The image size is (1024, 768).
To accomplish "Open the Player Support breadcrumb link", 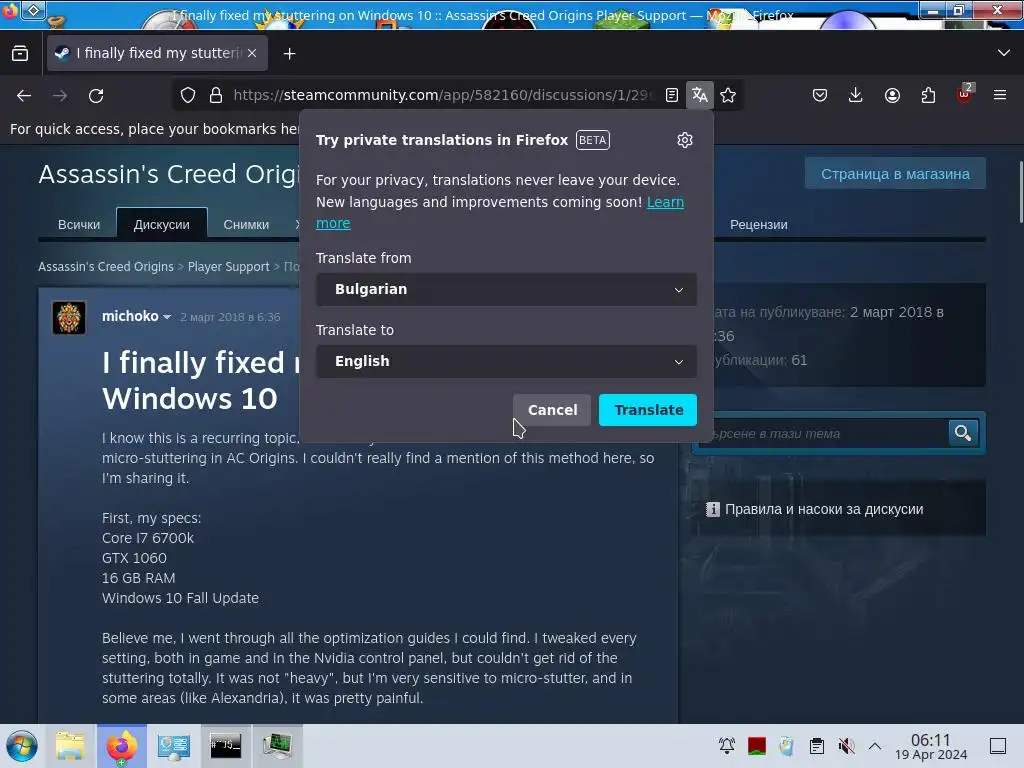I will tap(229, 266).
